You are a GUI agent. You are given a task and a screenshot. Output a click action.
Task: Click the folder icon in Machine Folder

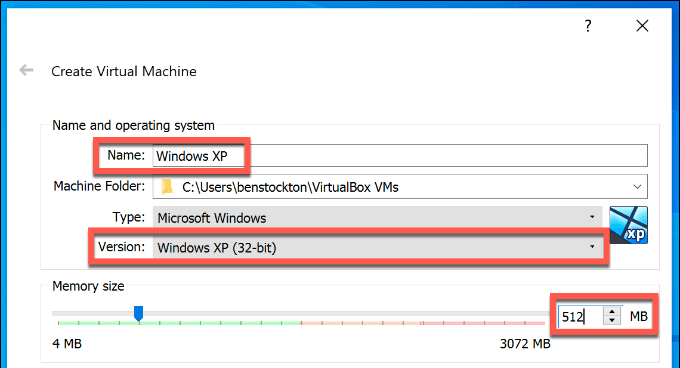(167, 187)
